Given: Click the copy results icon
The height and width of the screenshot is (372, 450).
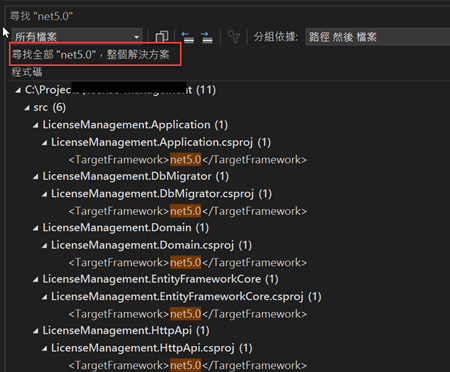Looking at the screenshot, I should (162, 37).
